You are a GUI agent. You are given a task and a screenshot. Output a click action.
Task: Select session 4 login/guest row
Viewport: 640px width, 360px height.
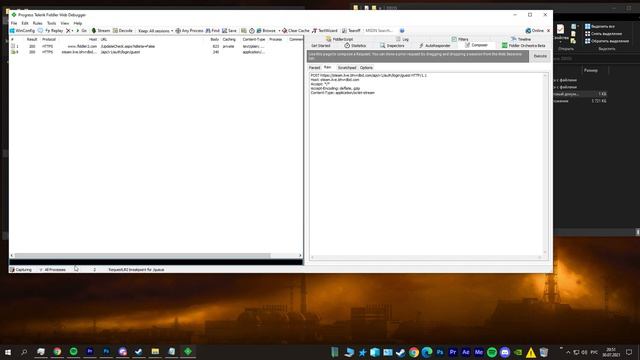click(156, 52)
